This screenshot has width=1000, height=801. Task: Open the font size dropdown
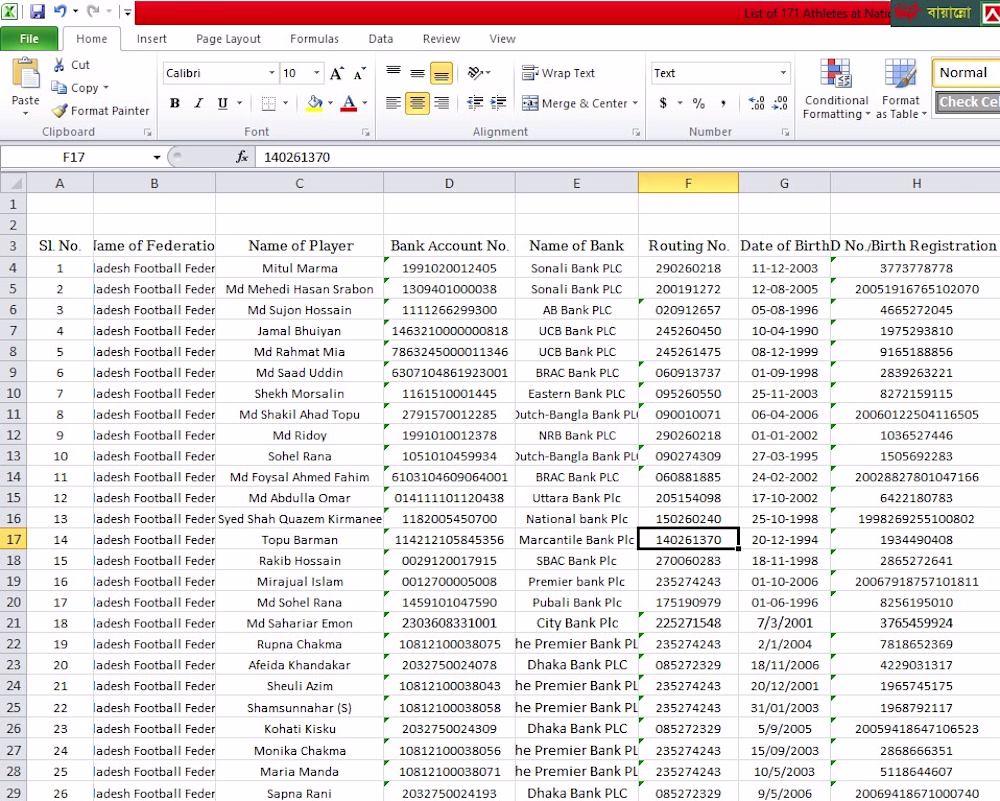tap(316, 73)
